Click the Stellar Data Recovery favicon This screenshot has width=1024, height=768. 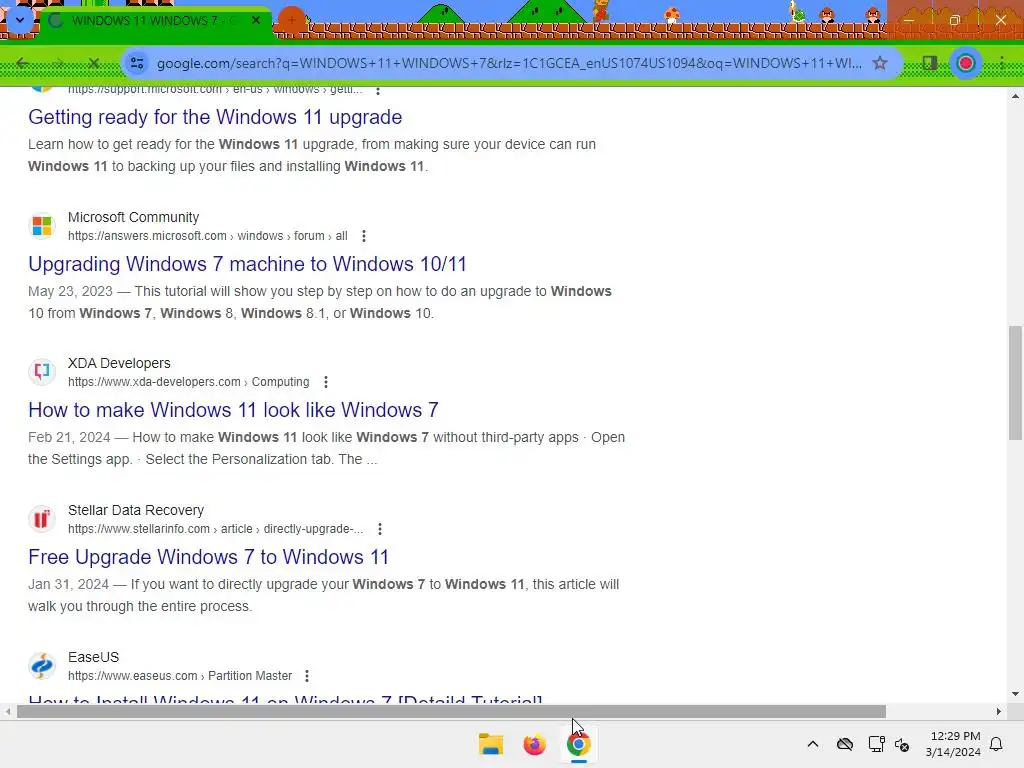pos(42,519)
